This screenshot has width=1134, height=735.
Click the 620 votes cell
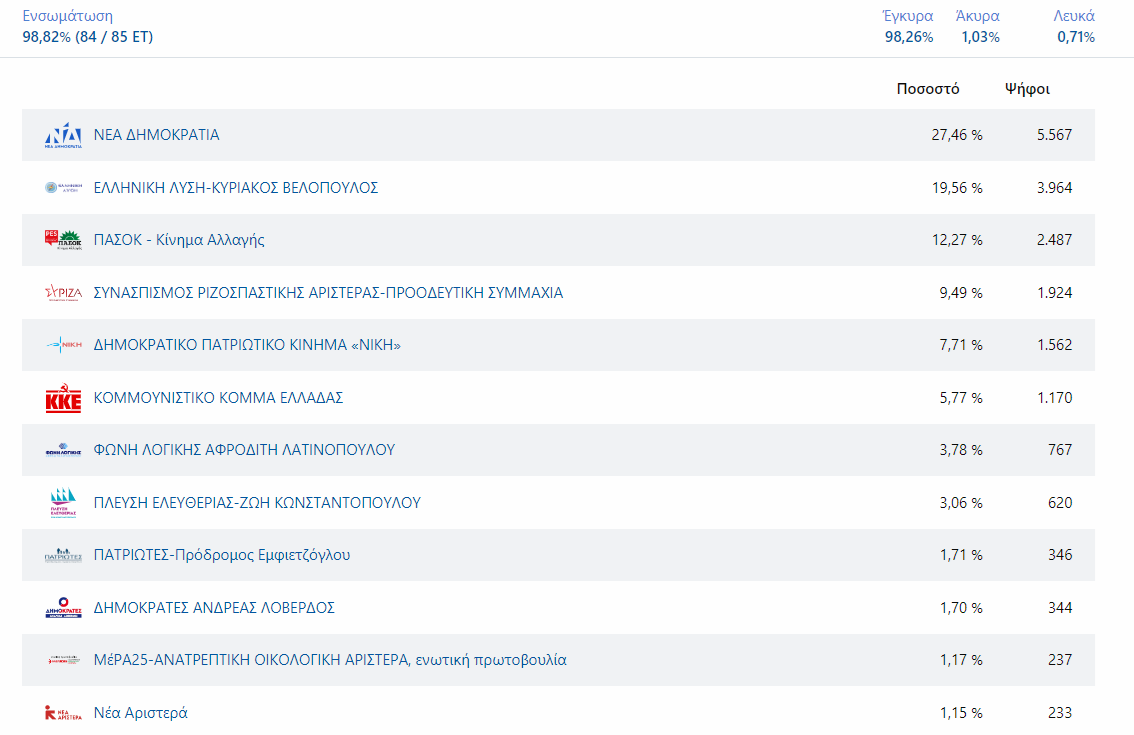click(1060, 503)
